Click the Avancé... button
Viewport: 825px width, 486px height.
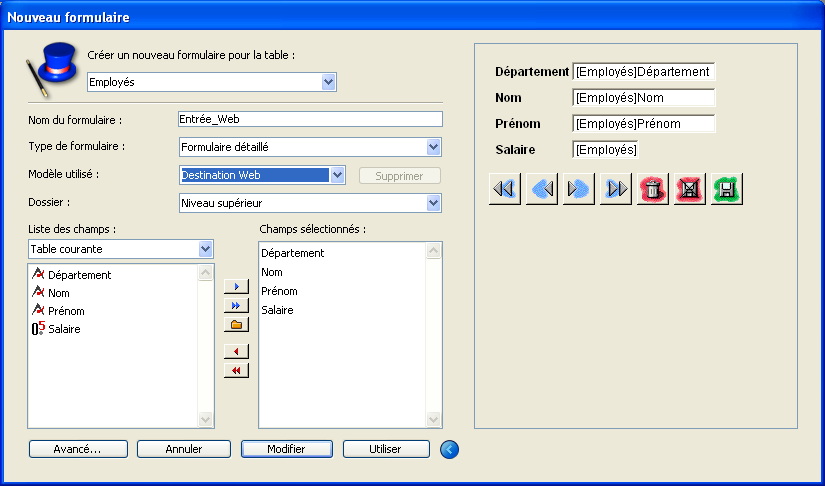click(x=78, y=449)
